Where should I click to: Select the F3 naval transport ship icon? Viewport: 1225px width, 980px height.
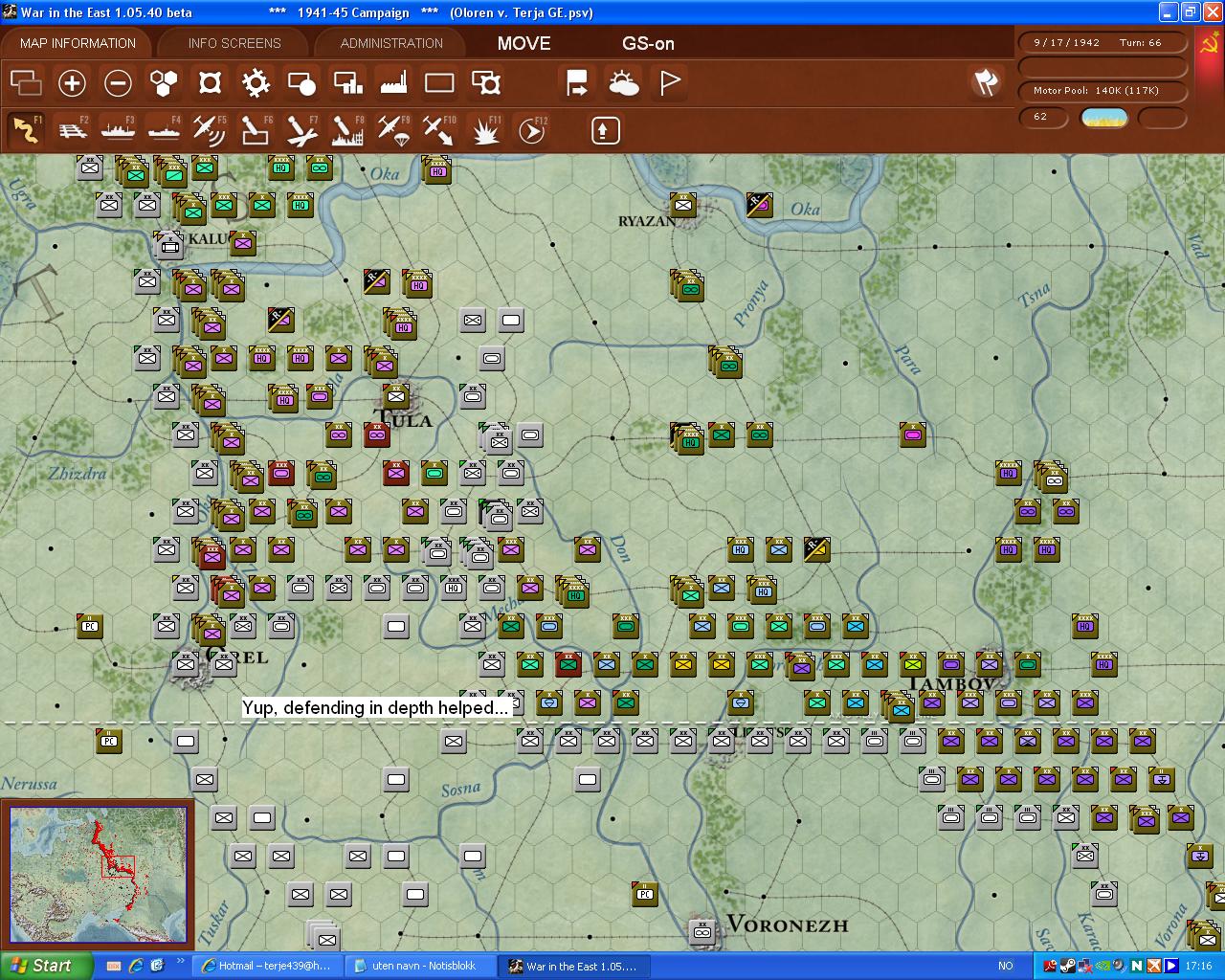tap(118, 129)
